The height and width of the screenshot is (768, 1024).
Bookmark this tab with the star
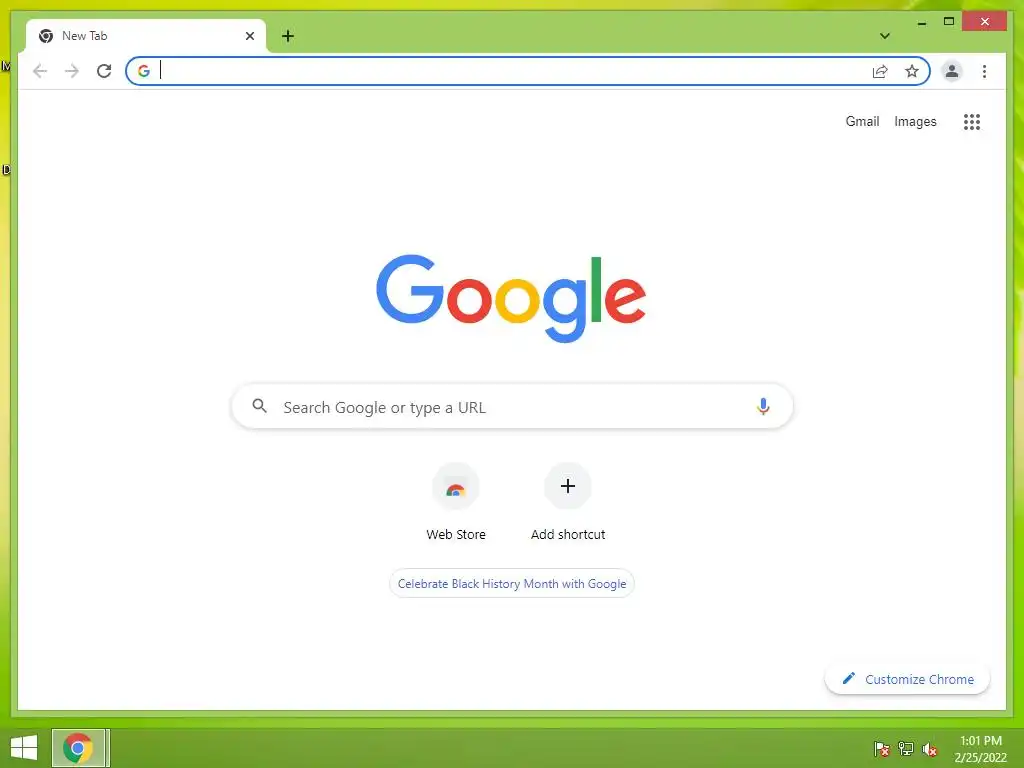[912, 71]
